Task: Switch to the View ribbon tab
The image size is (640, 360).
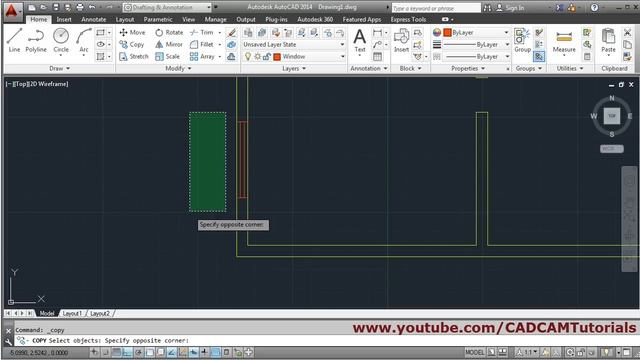Action: (x=188, y=19)
